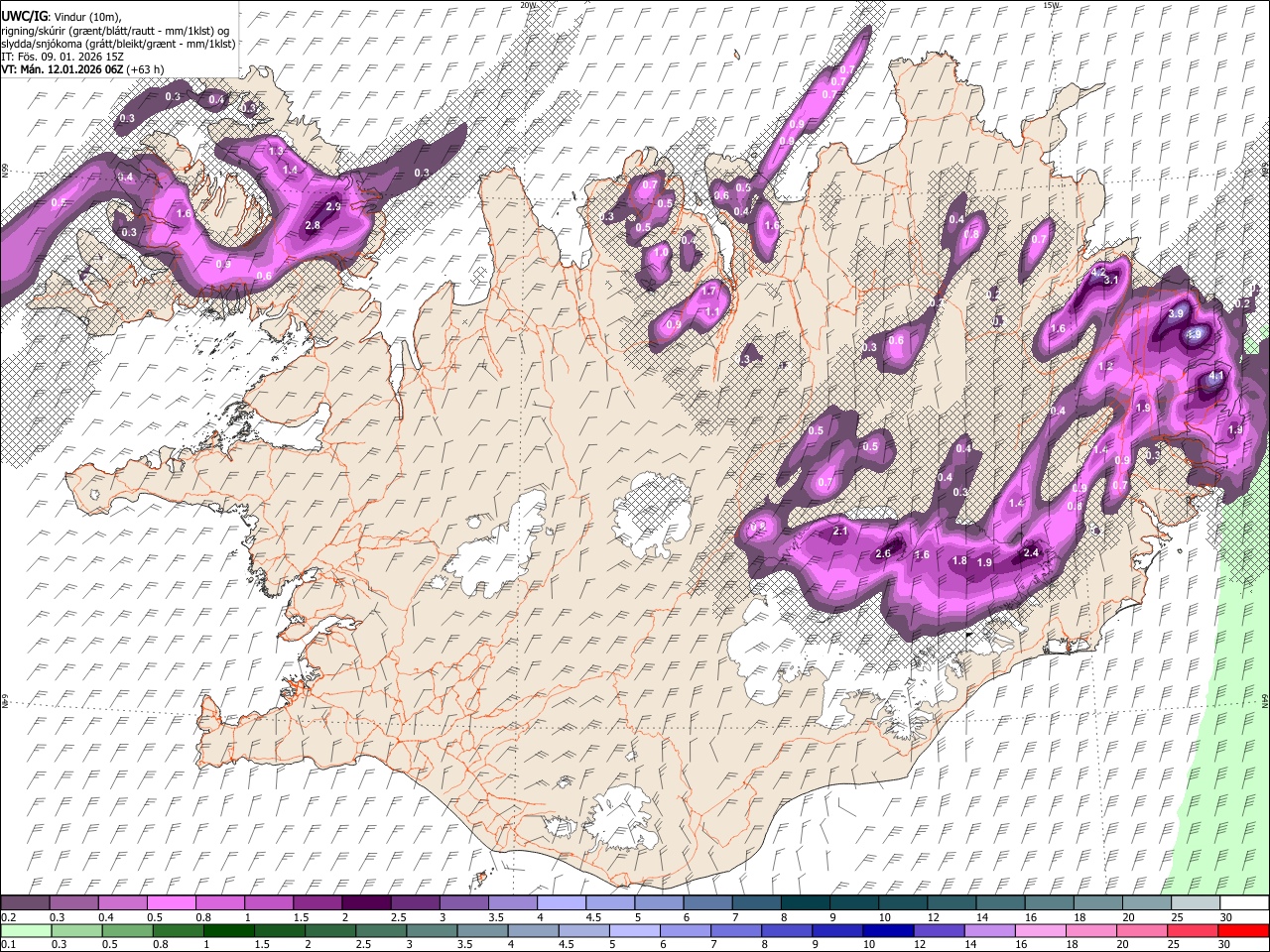This screenshot has height=952, width=1270.
Task: Click top-row swatch between 1 and 1.5
Action: tap(269, 902)
